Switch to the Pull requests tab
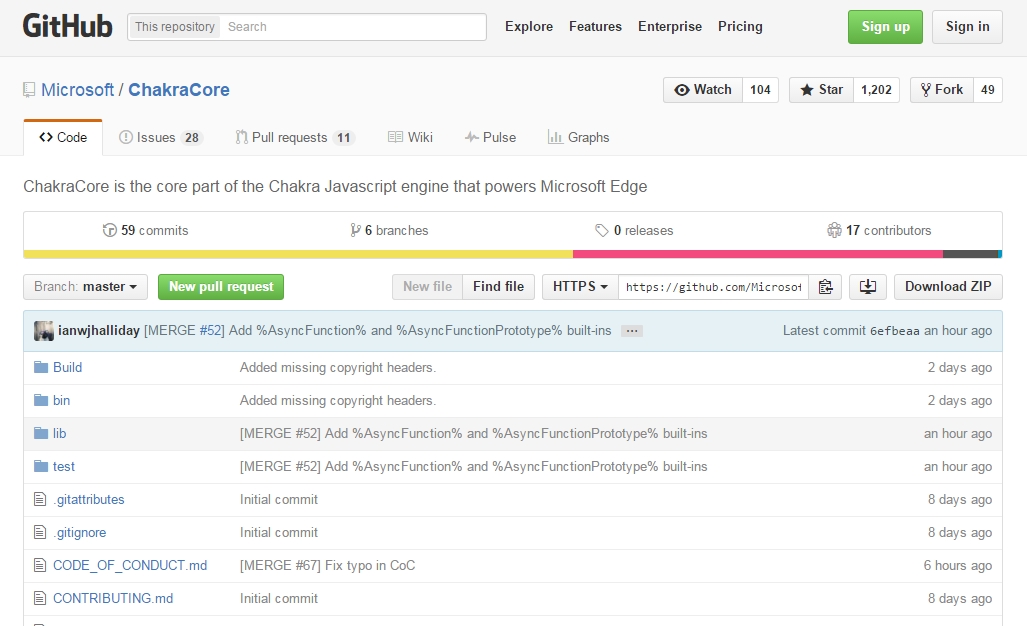The width and height of the screenshot is (1027, 626). (287, 137)
